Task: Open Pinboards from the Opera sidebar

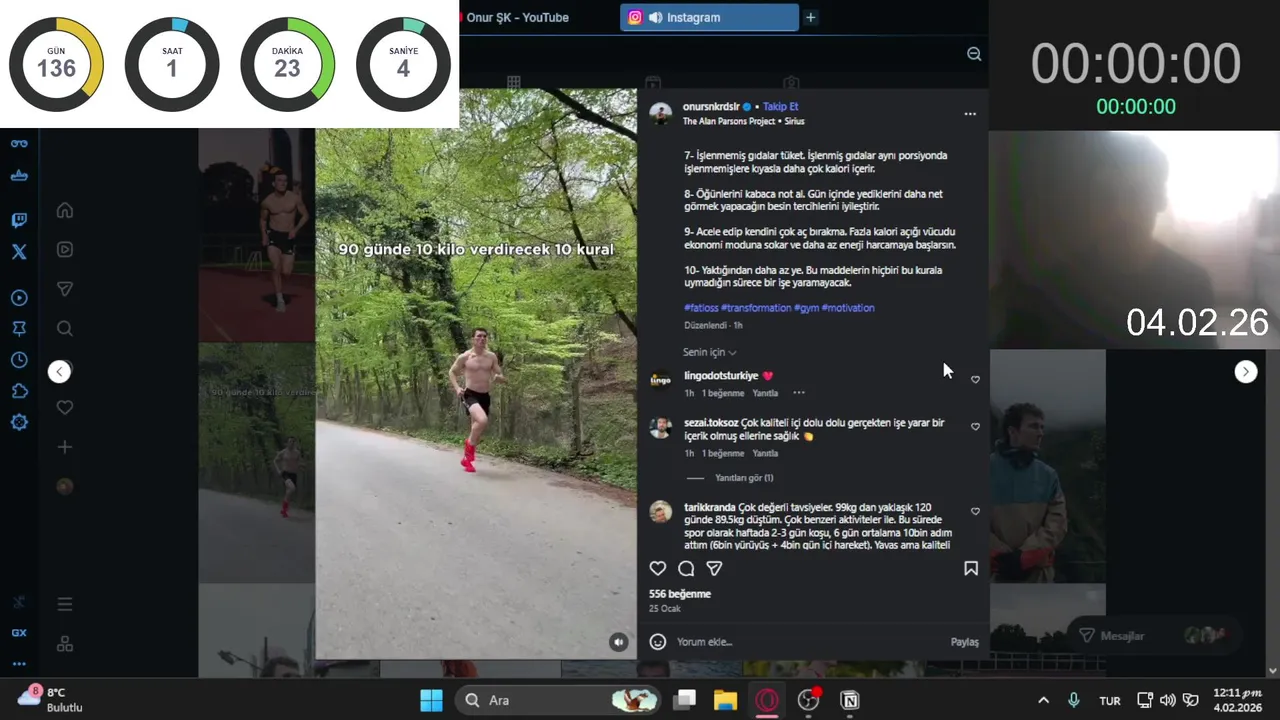Action: (x=19, y=329)
